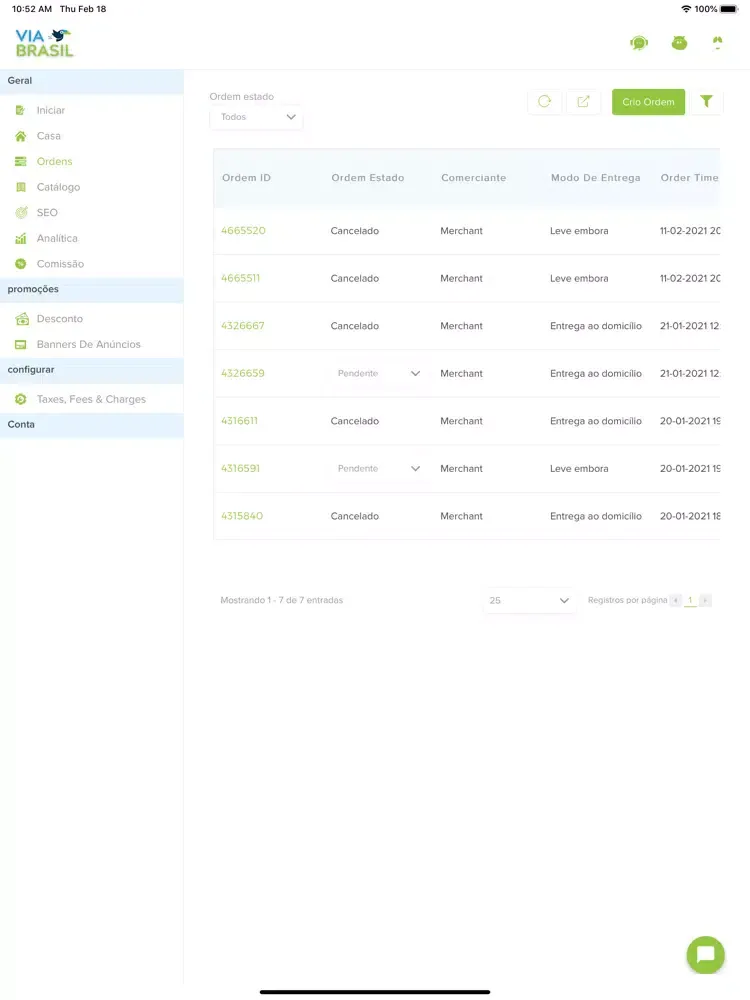This screenshot has width=750, height=1000.
Task: Click 'Leve embora' for order 4665511
Action: click(x=579, y=278)
